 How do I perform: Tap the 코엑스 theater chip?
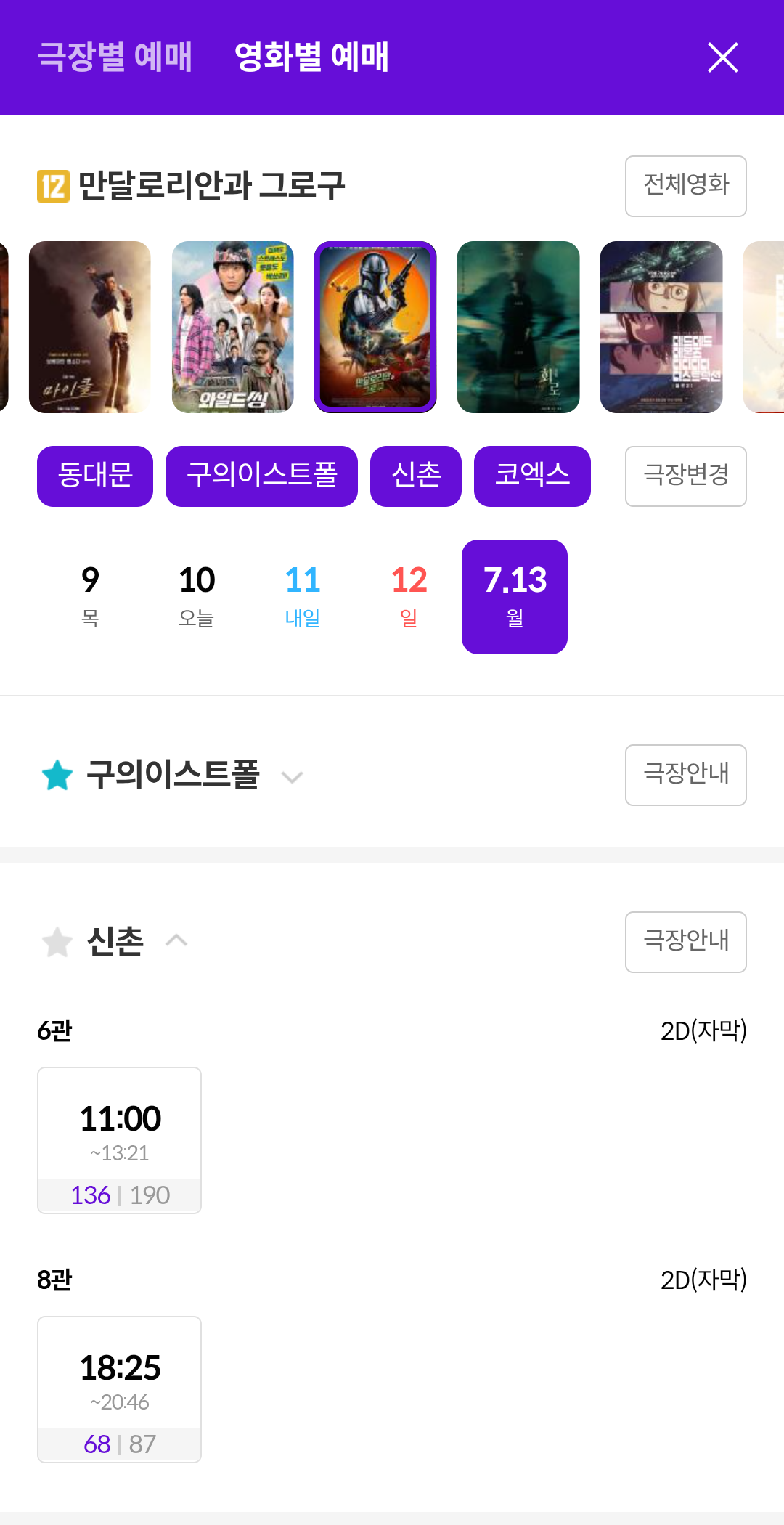pos(532,476)
